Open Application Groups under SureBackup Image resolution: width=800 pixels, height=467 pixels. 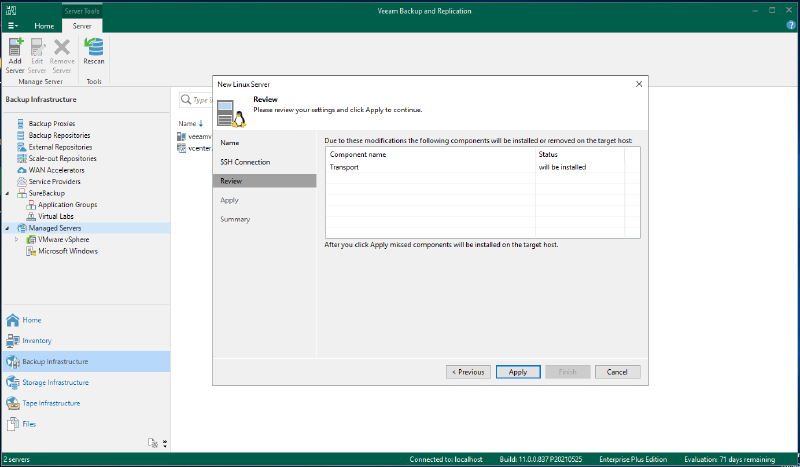(x=67, y=205)
